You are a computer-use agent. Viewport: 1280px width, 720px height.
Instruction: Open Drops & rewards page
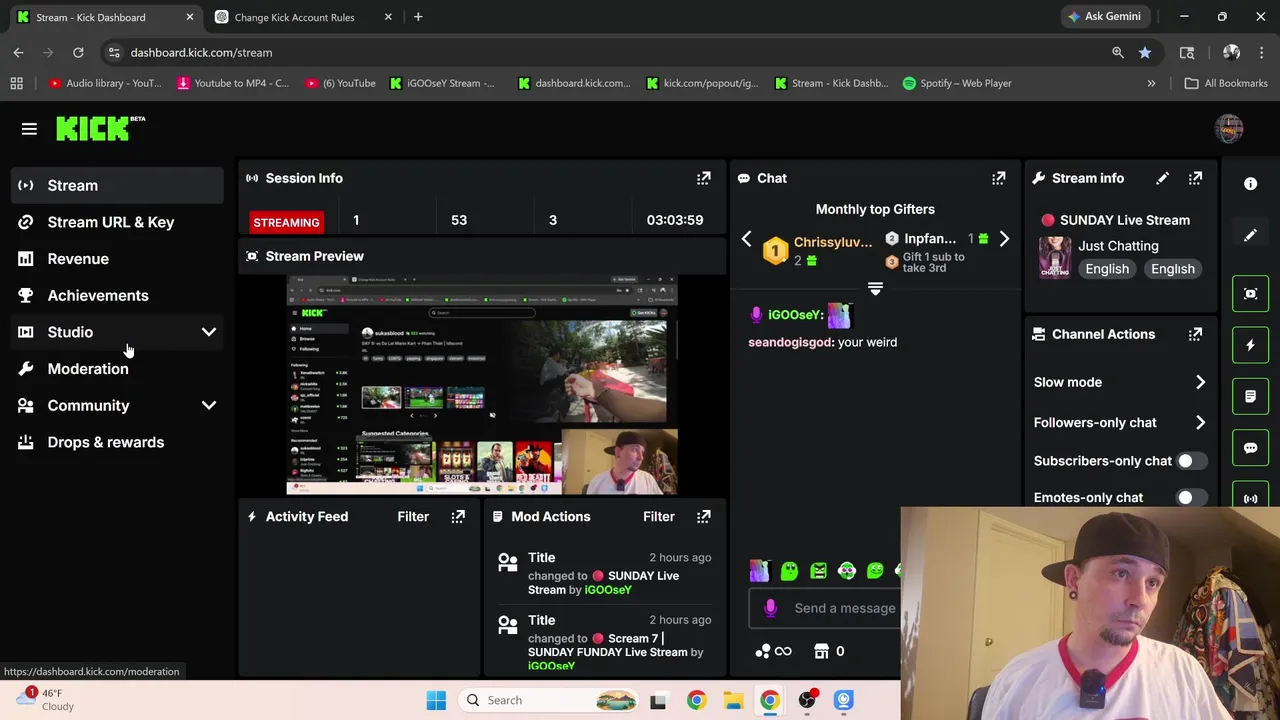[118, 442]
